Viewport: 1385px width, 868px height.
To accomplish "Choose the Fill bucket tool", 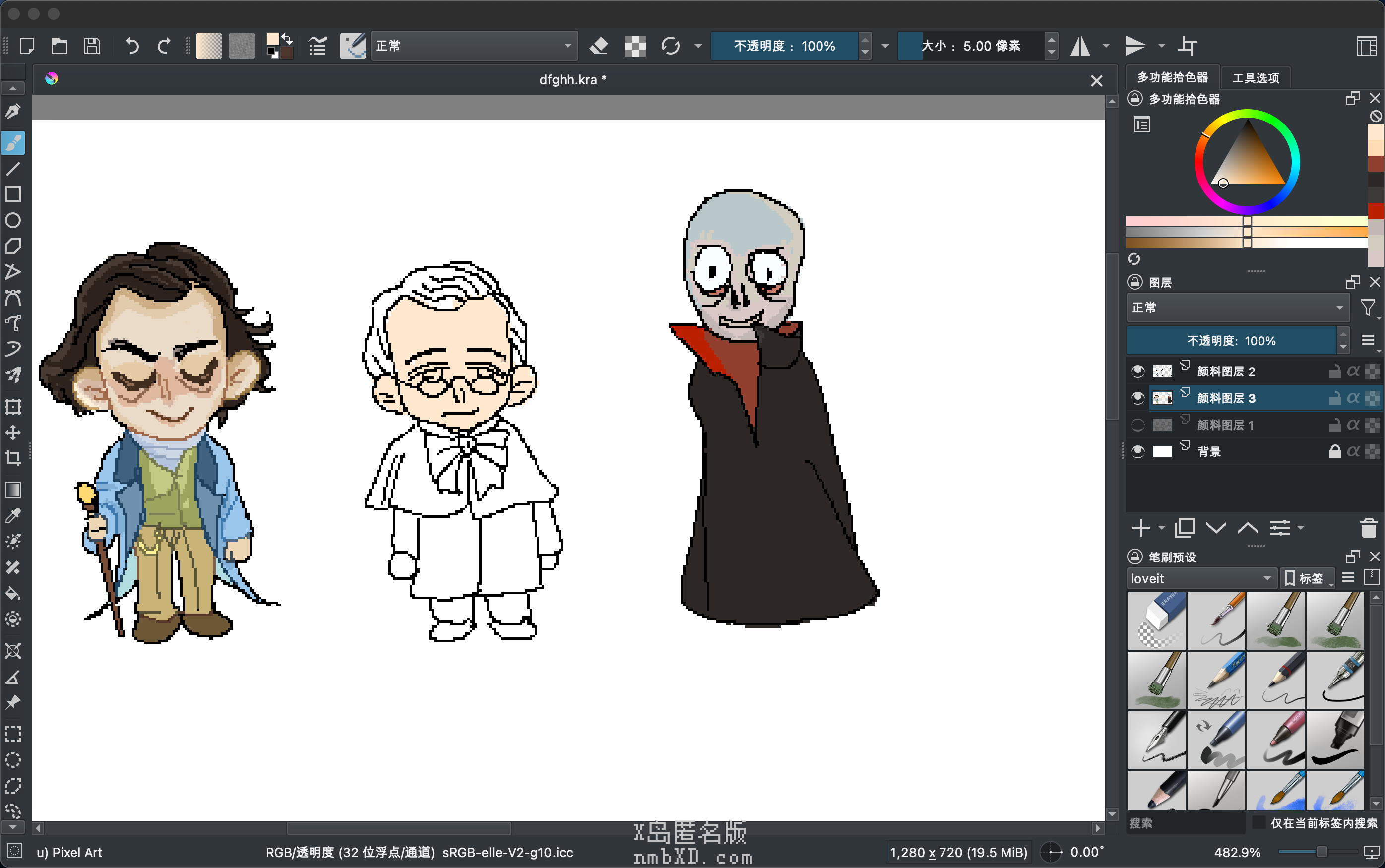I will (13, 593).
